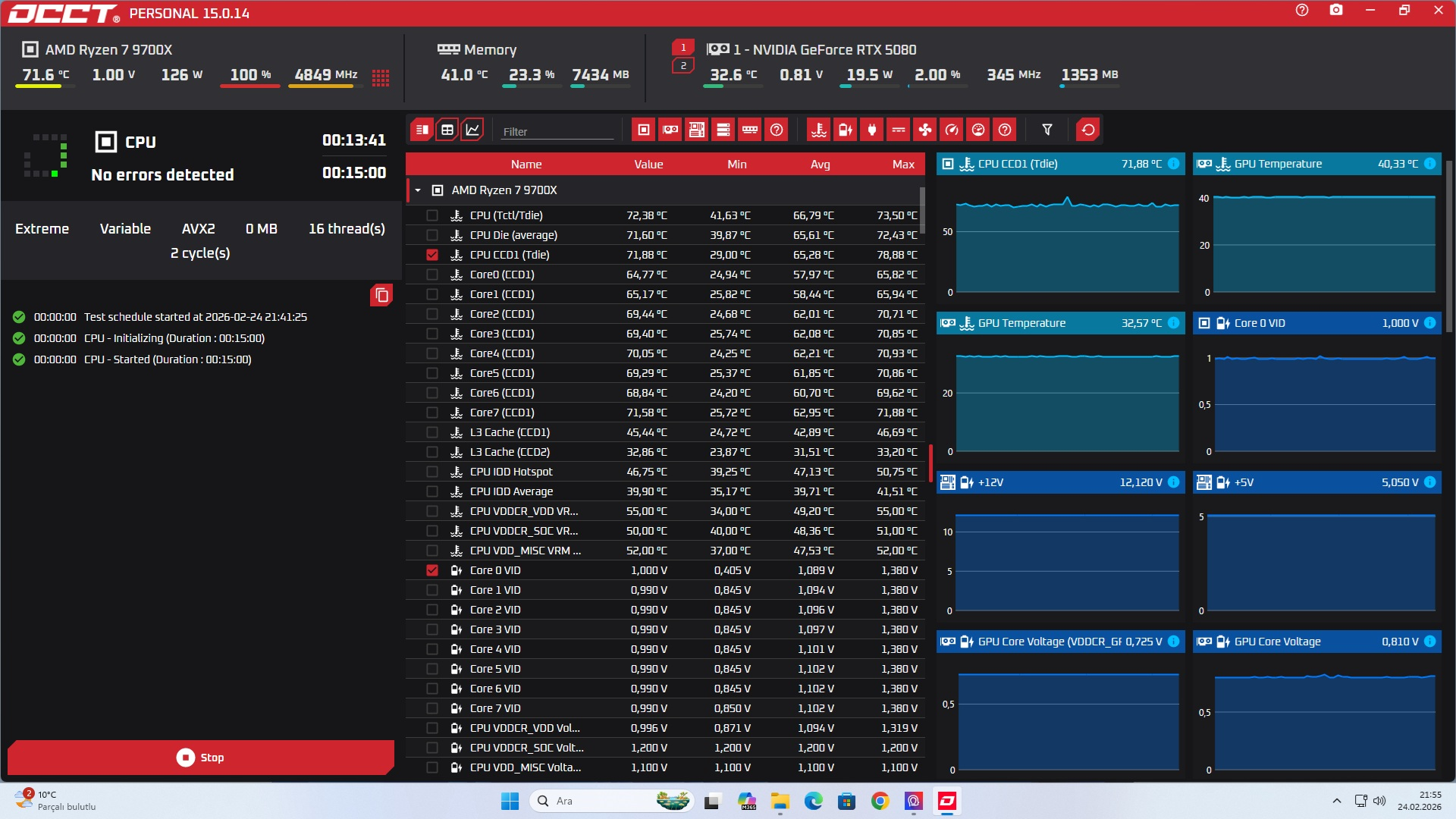Toggle power plug sensor type filter
This screenshot has height=819, width=1456.
[872, 130]
